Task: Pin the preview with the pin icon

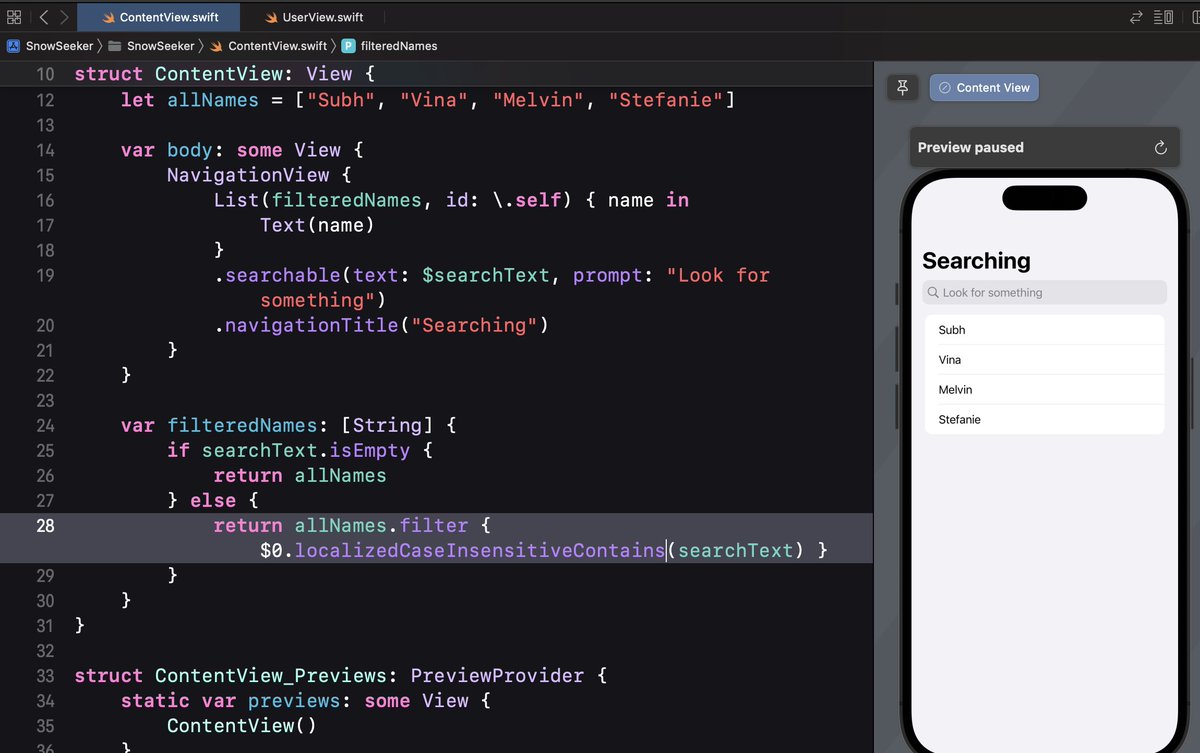Action: click(x=902, y=88)
